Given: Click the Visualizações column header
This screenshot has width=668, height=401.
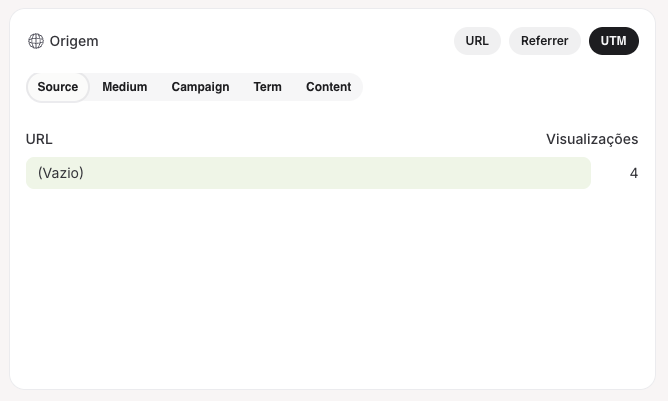Looking at the screenshot, I should click(x=592, y=139).
